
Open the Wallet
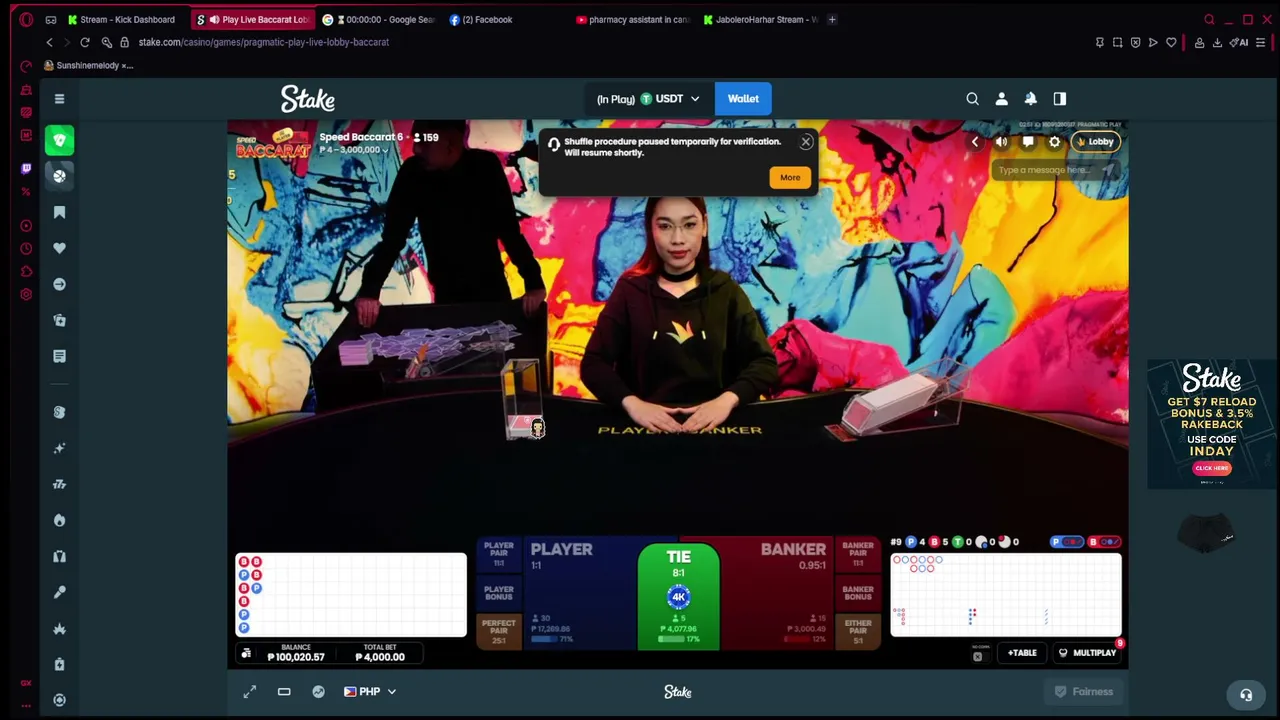(743, 99)
